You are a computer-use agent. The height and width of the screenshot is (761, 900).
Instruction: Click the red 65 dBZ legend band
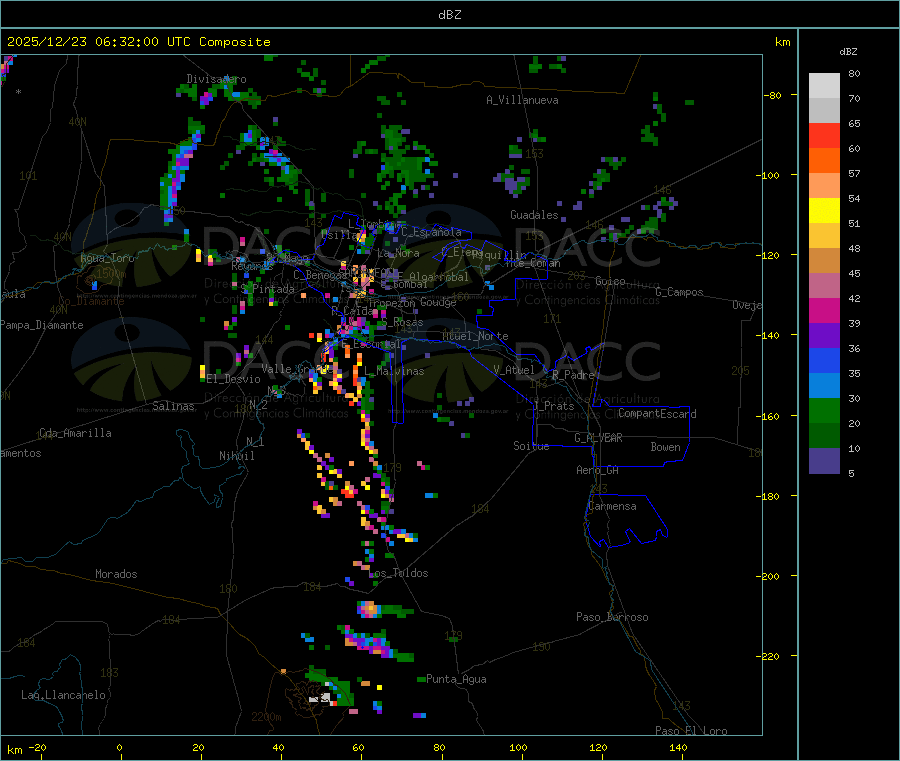[x=824, y=135]
